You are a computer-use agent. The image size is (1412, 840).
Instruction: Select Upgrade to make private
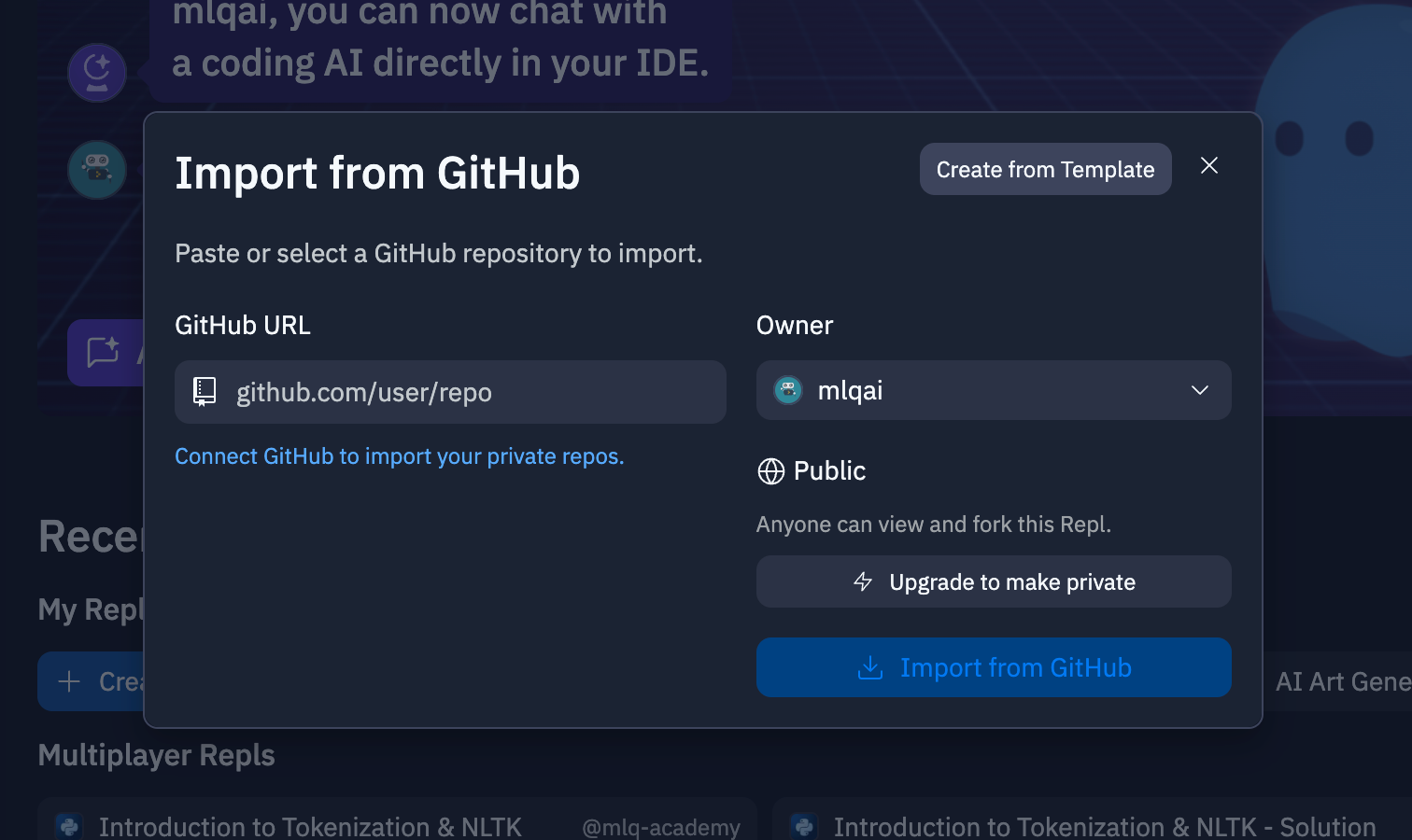pos(994,581)
